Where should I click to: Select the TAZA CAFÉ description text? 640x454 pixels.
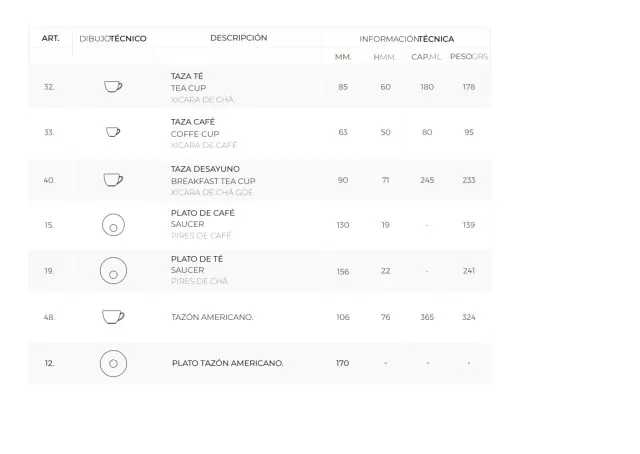(193, 122)
